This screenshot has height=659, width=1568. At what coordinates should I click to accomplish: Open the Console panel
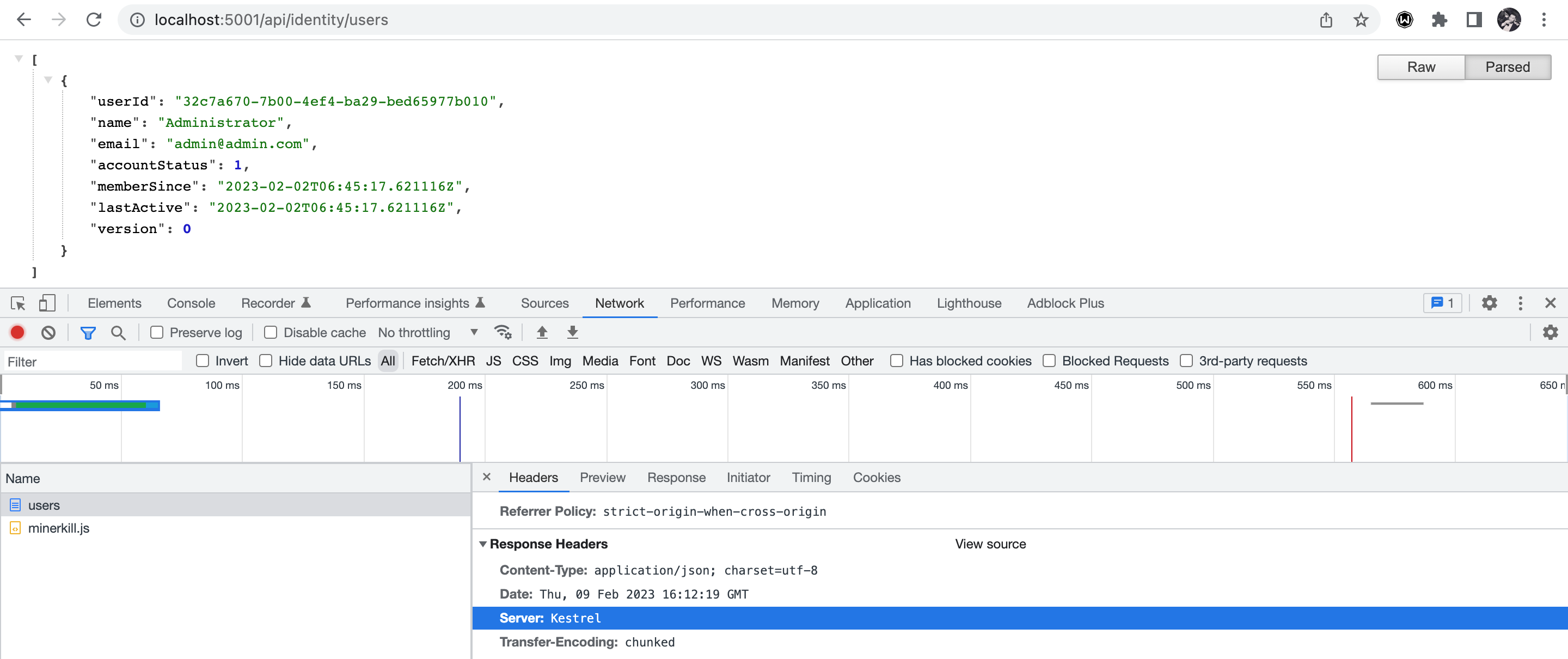[x=191, y=303]
